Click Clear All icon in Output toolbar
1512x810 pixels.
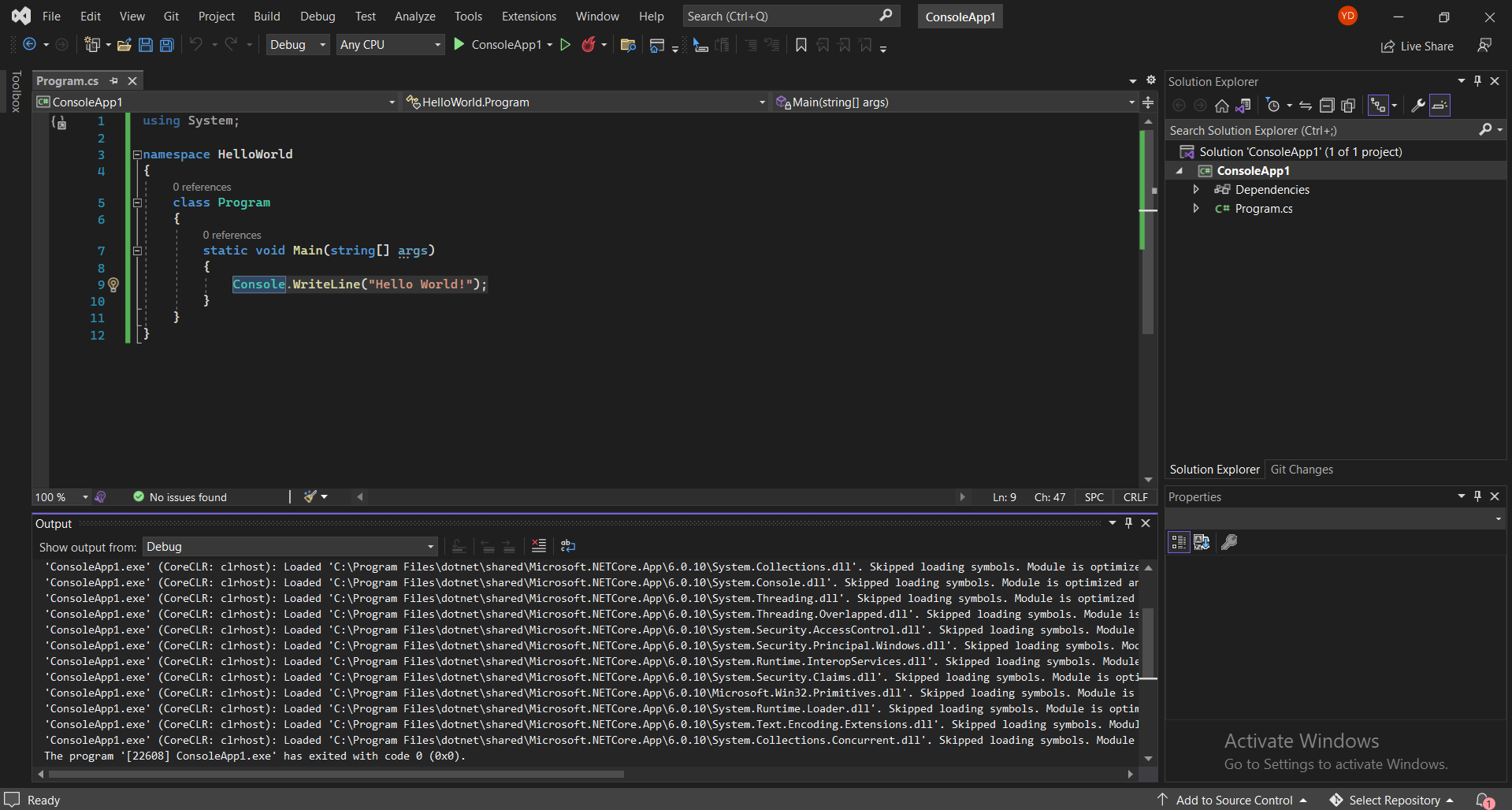539,545
